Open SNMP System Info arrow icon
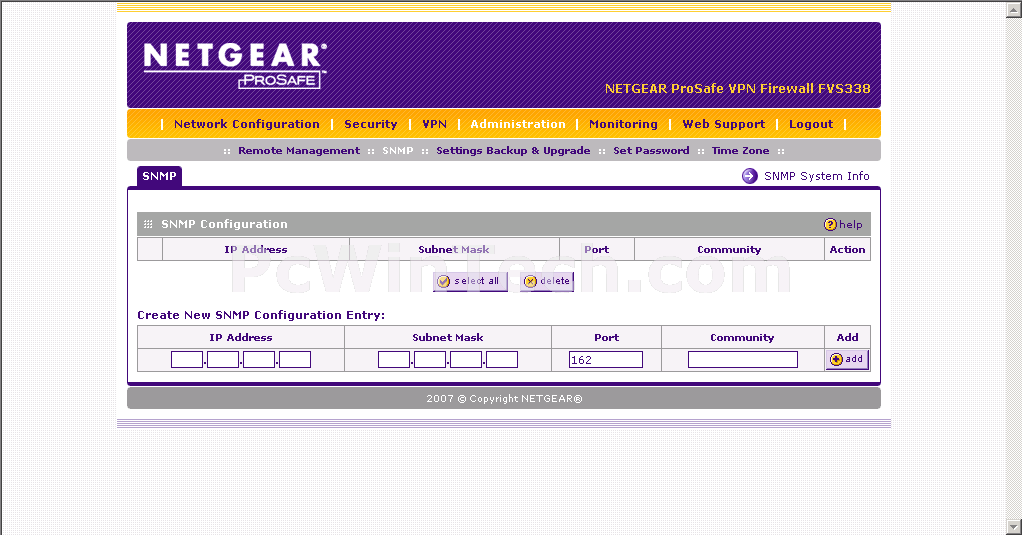The width and height of the screenshot is (1022, 535). point(750,176)
